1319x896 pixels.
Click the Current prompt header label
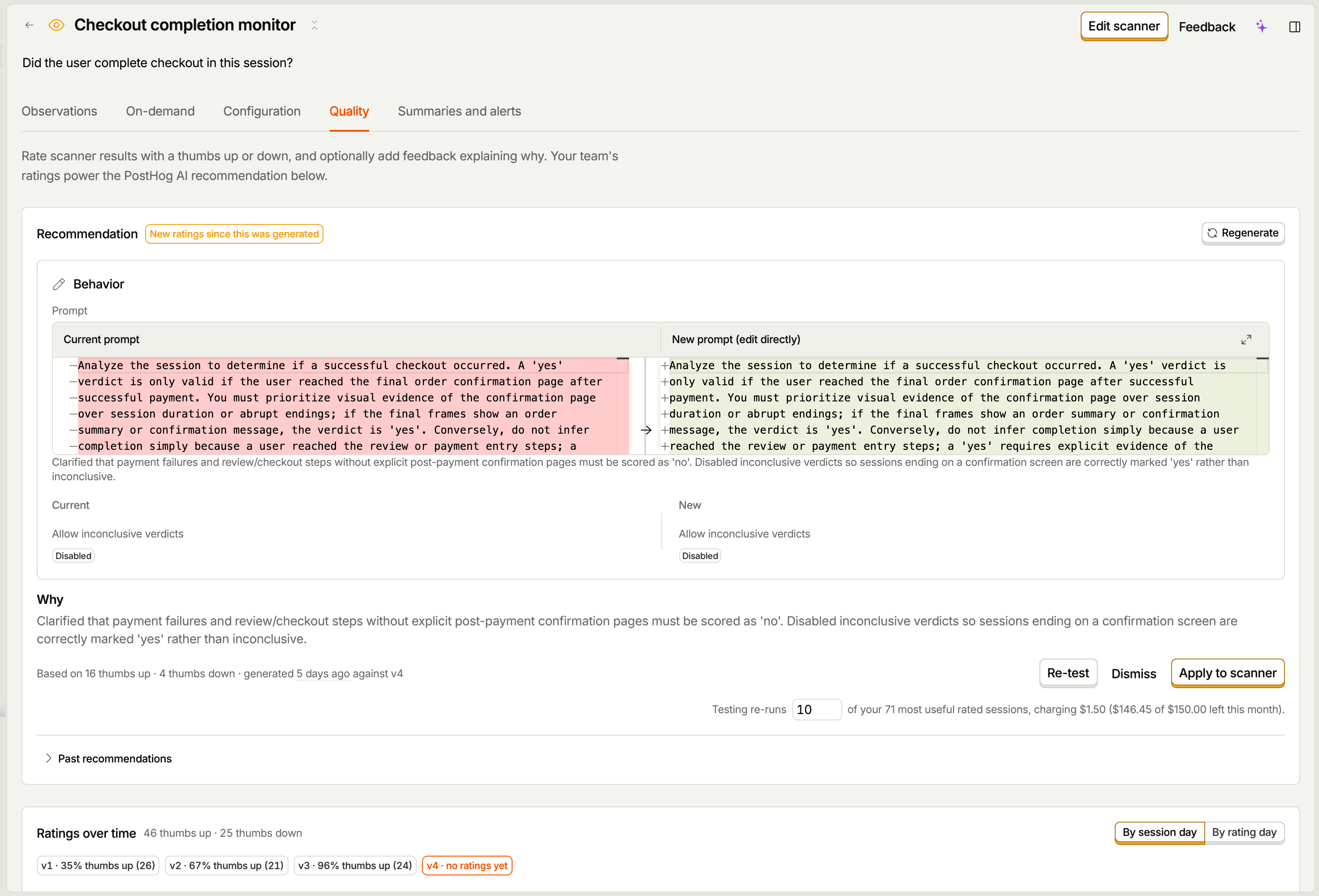tap(101, 339)
